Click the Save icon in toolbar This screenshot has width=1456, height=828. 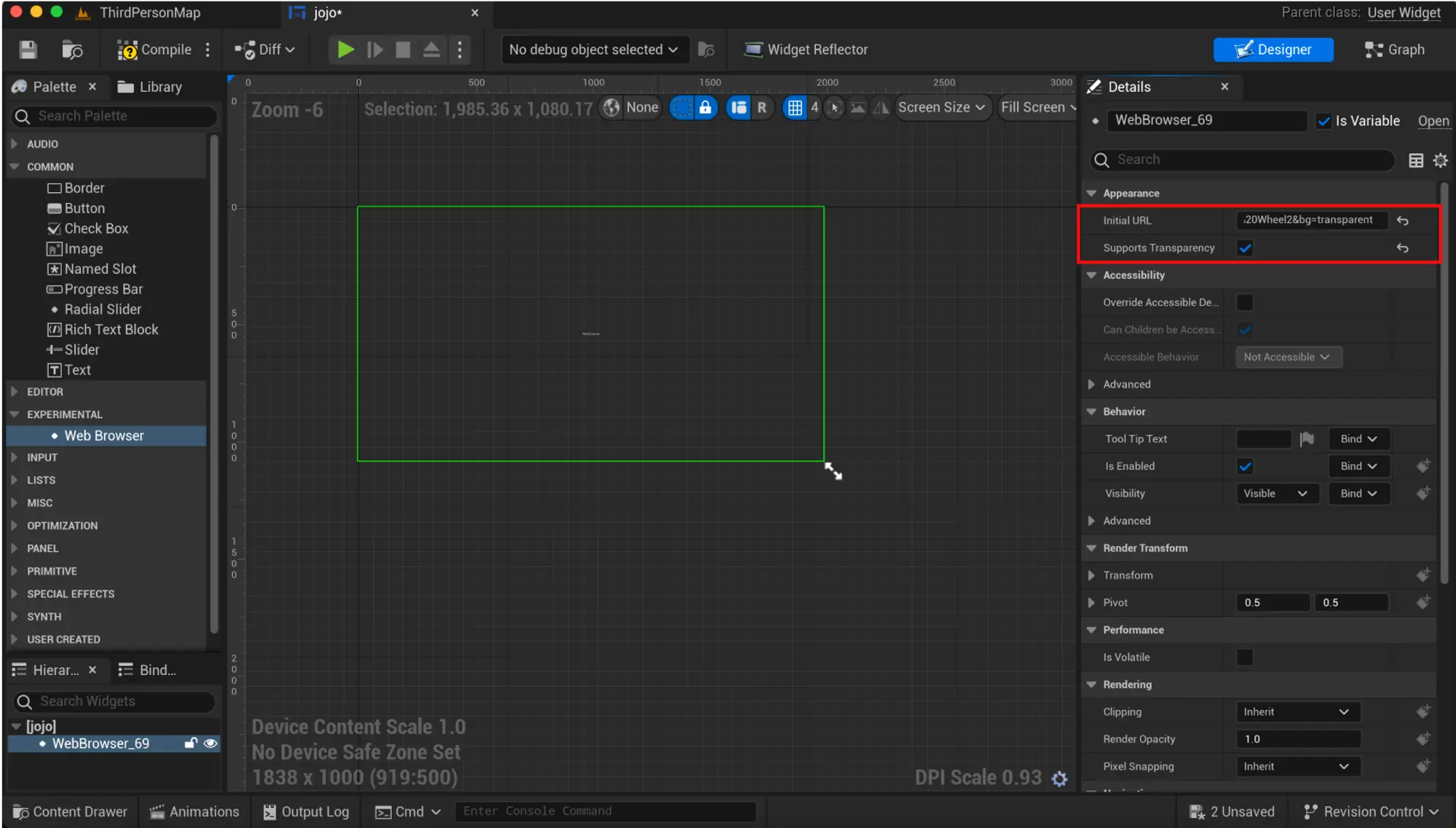(x=28, y=50)
